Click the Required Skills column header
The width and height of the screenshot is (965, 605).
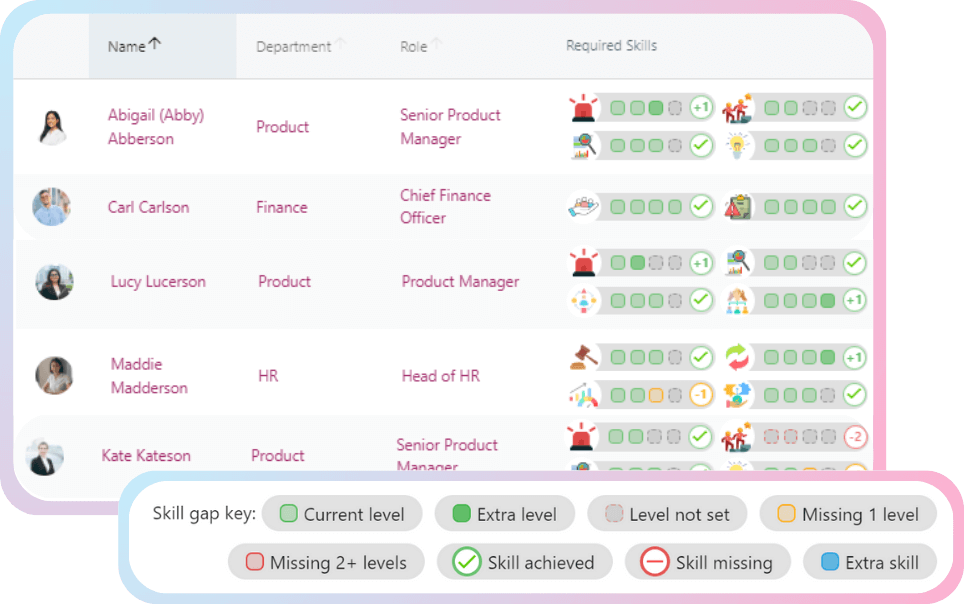[611, 46]
